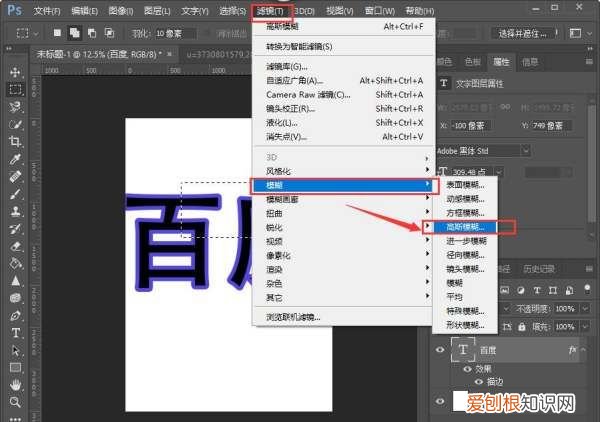This screenshot has height=422, width=600.
Task: Click Intersect with Selection icon
Action: point(109,33)
